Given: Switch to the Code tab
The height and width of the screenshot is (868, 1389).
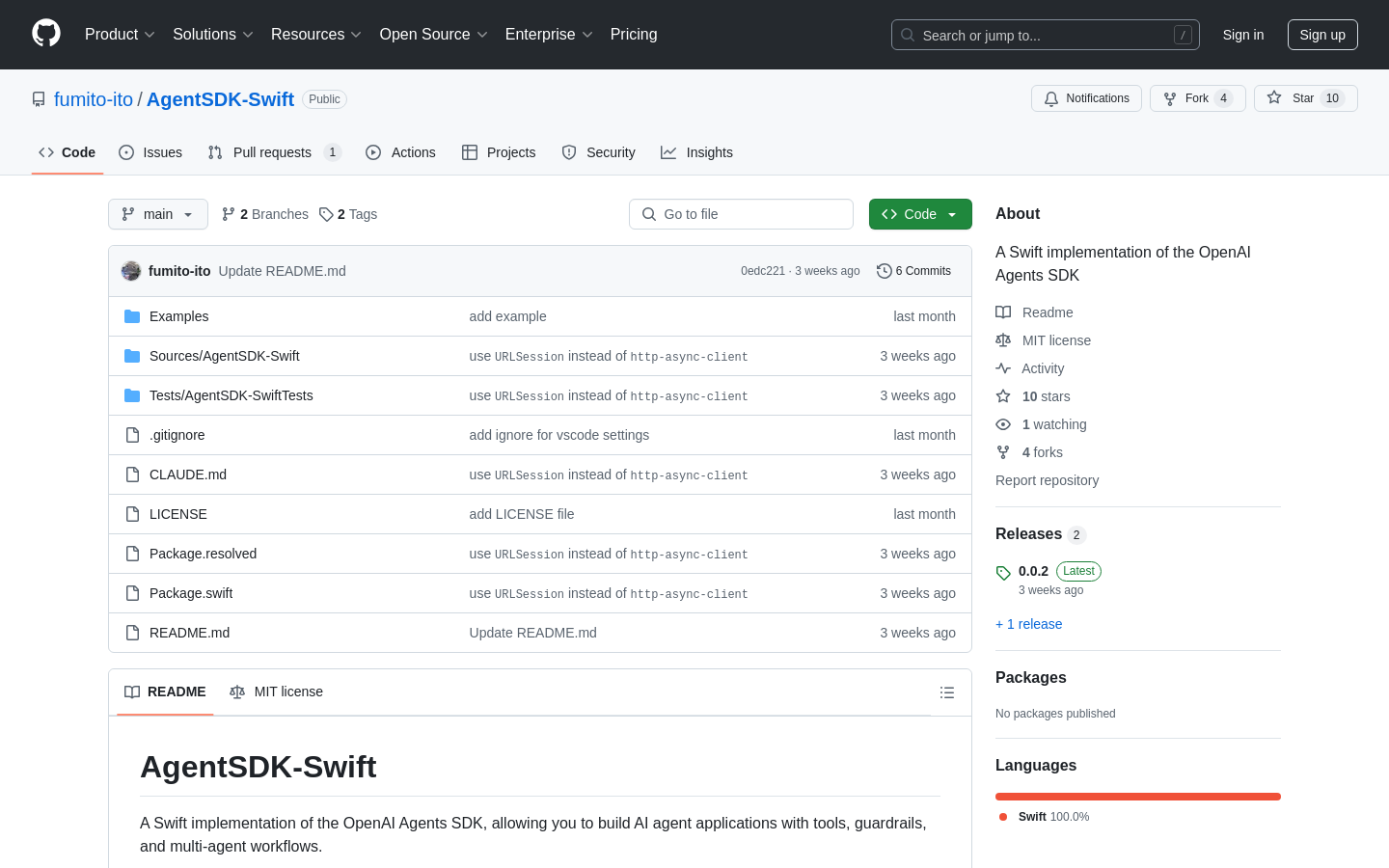Looking at the screenshot, I should (68, 152).
